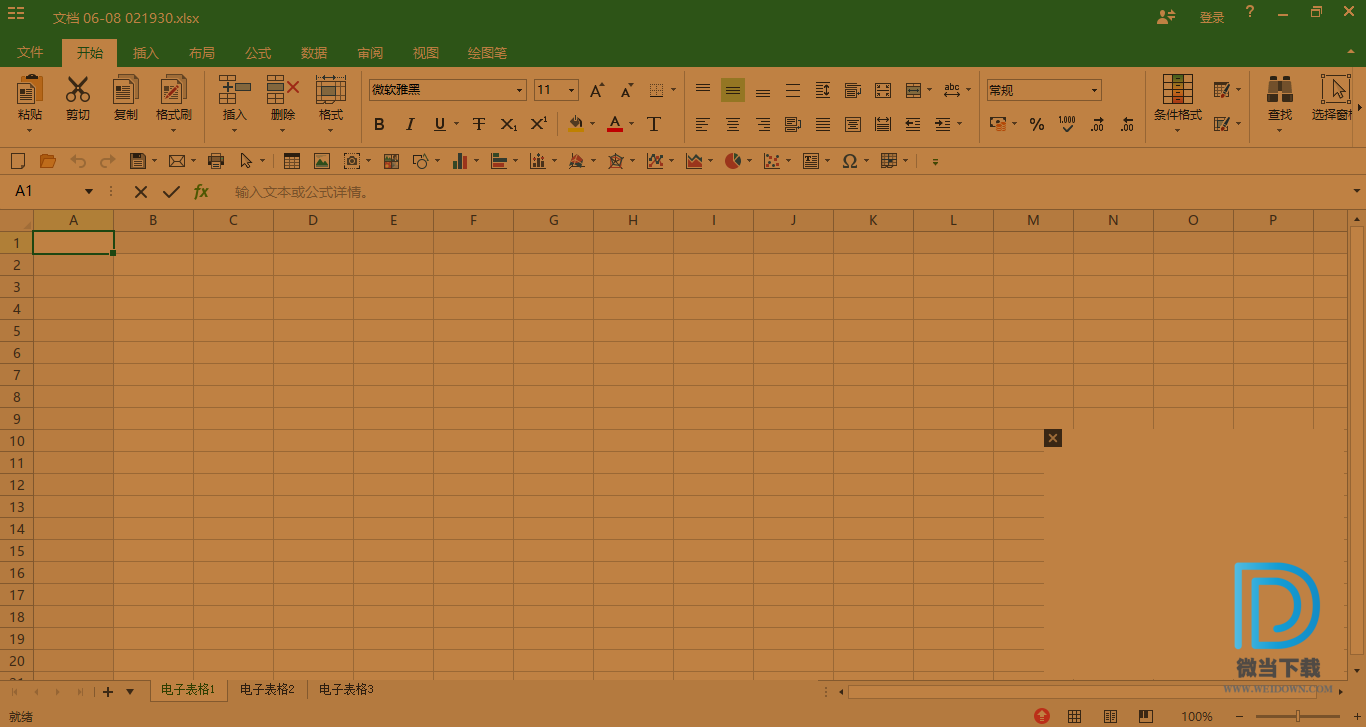Click the new blank document icon
The width and height of the screenshot is (1366, 727).
pos(17,161)
